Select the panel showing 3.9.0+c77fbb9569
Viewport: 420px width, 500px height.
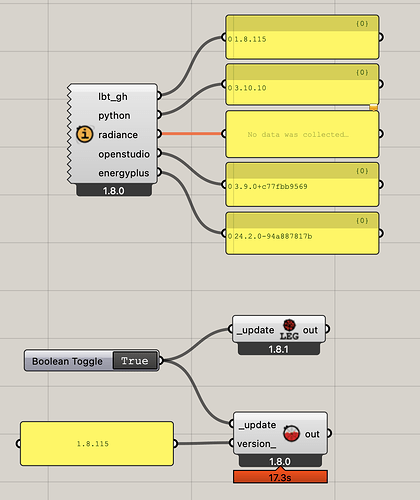coord(302,184)
